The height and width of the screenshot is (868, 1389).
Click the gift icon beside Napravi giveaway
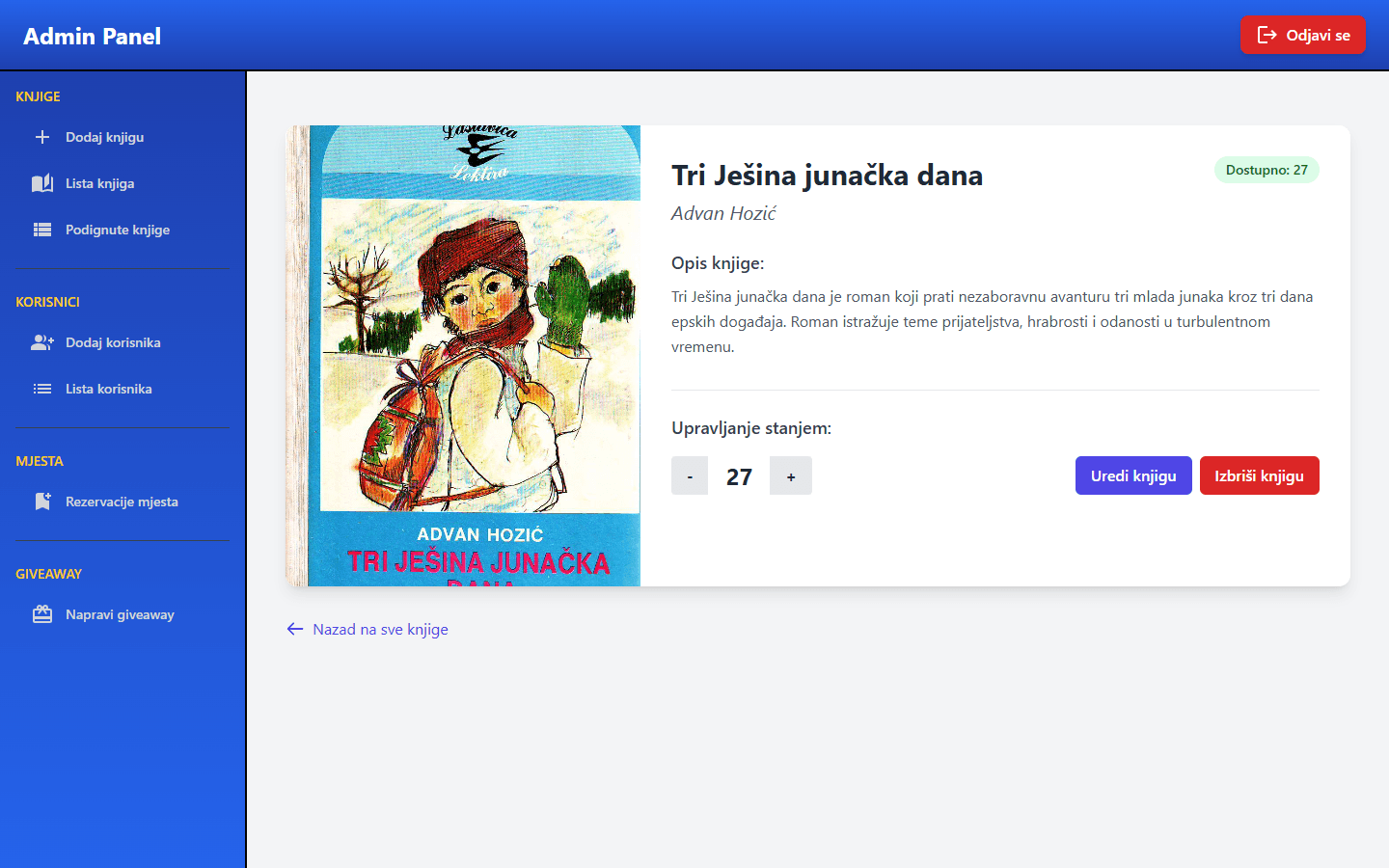(42, 614)
